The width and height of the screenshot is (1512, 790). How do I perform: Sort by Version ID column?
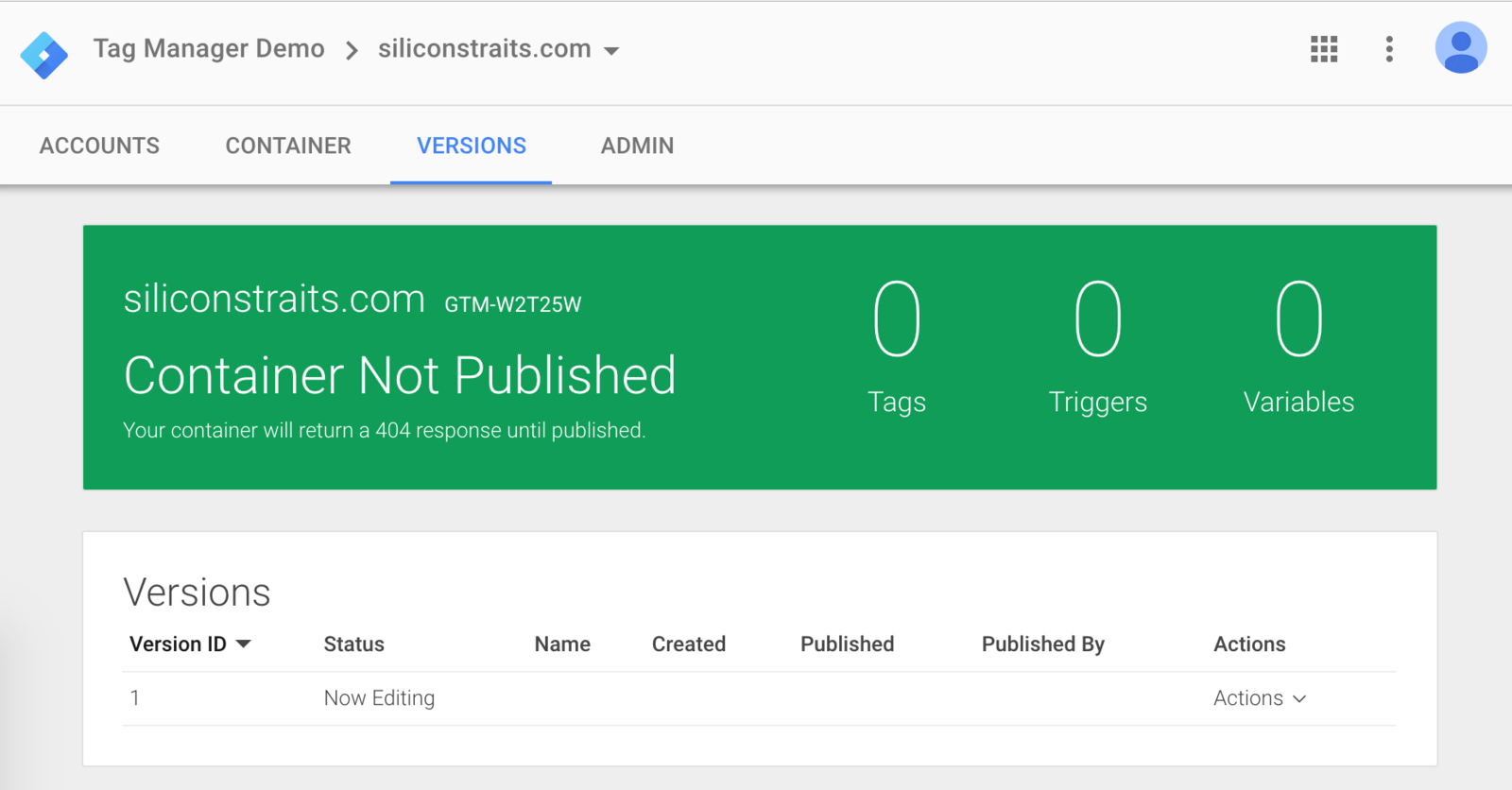[190, 644]
